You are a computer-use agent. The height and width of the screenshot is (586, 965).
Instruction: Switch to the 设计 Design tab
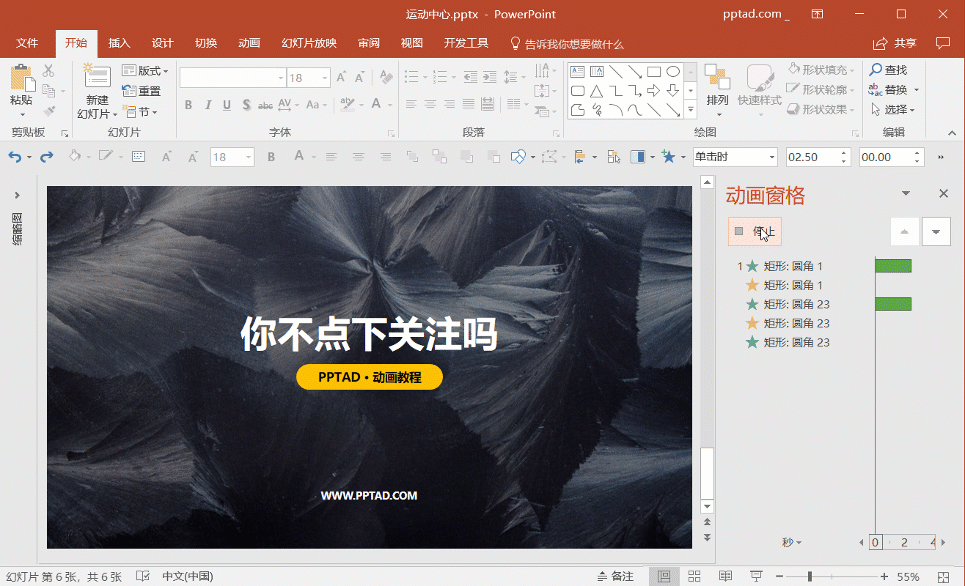[162, 43]
